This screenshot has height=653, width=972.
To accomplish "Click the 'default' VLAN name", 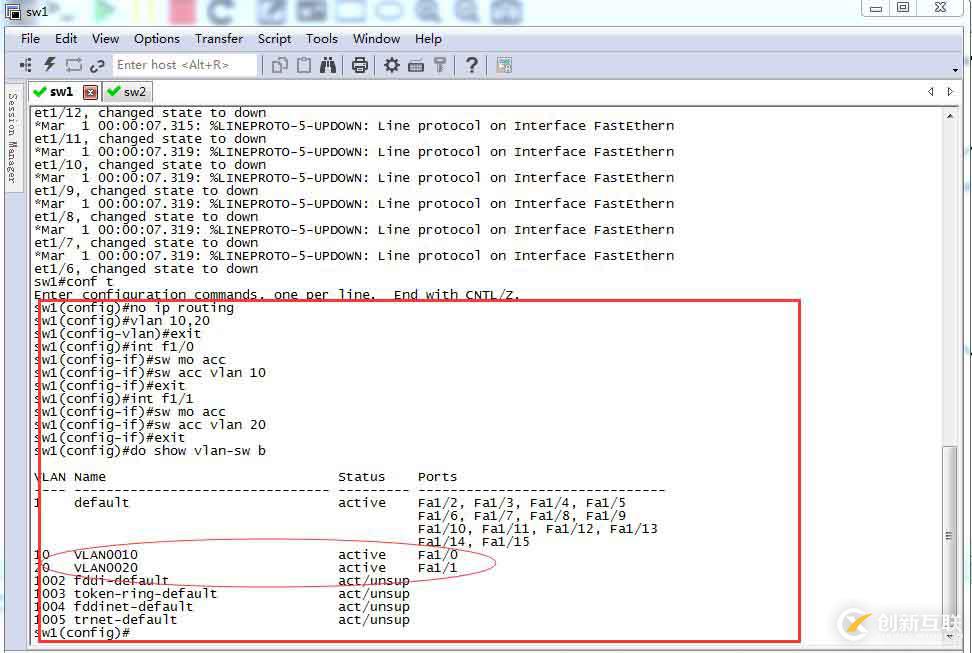I will click(101, 503).
